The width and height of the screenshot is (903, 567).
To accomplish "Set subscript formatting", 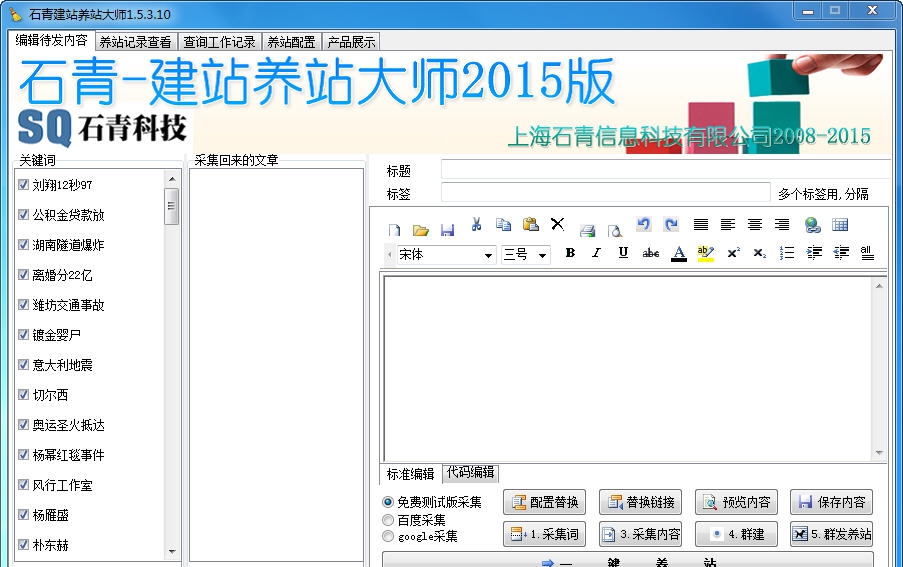I will click(760, 253).
